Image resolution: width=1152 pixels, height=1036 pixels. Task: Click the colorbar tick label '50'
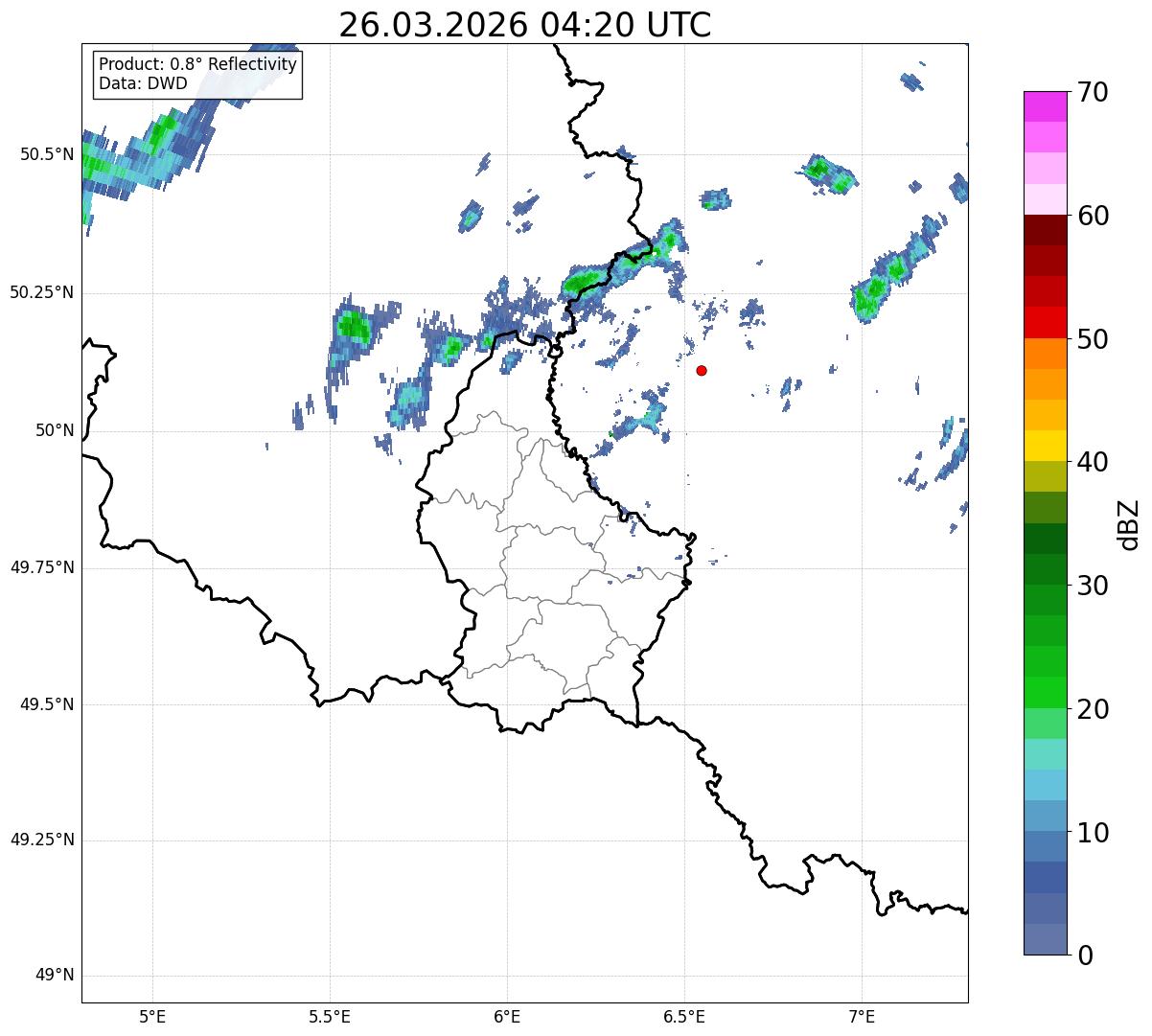click(x=1092, y=339)
